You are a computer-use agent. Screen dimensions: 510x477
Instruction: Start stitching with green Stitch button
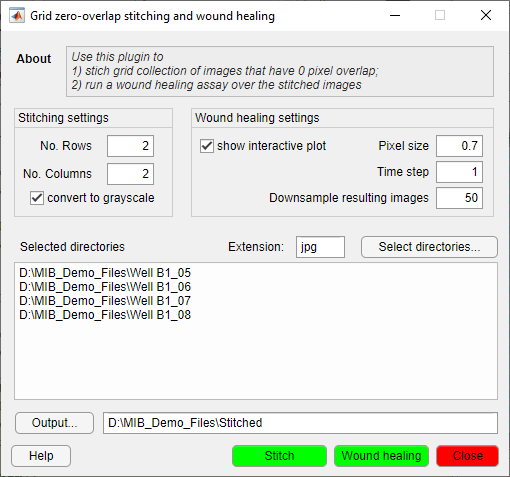coord(279,456)
